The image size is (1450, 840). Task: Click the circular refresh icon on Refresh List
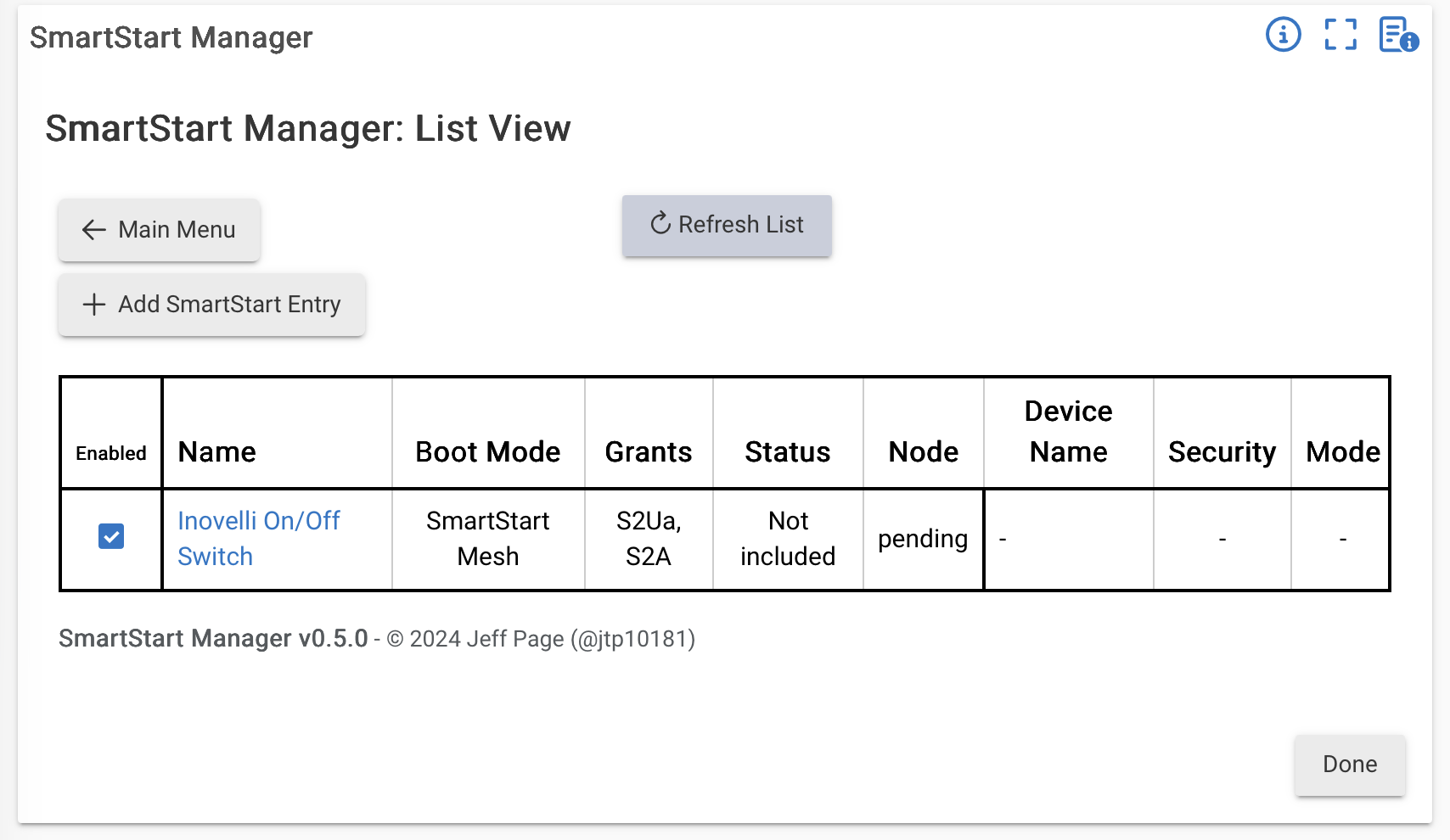pos(660,224)
